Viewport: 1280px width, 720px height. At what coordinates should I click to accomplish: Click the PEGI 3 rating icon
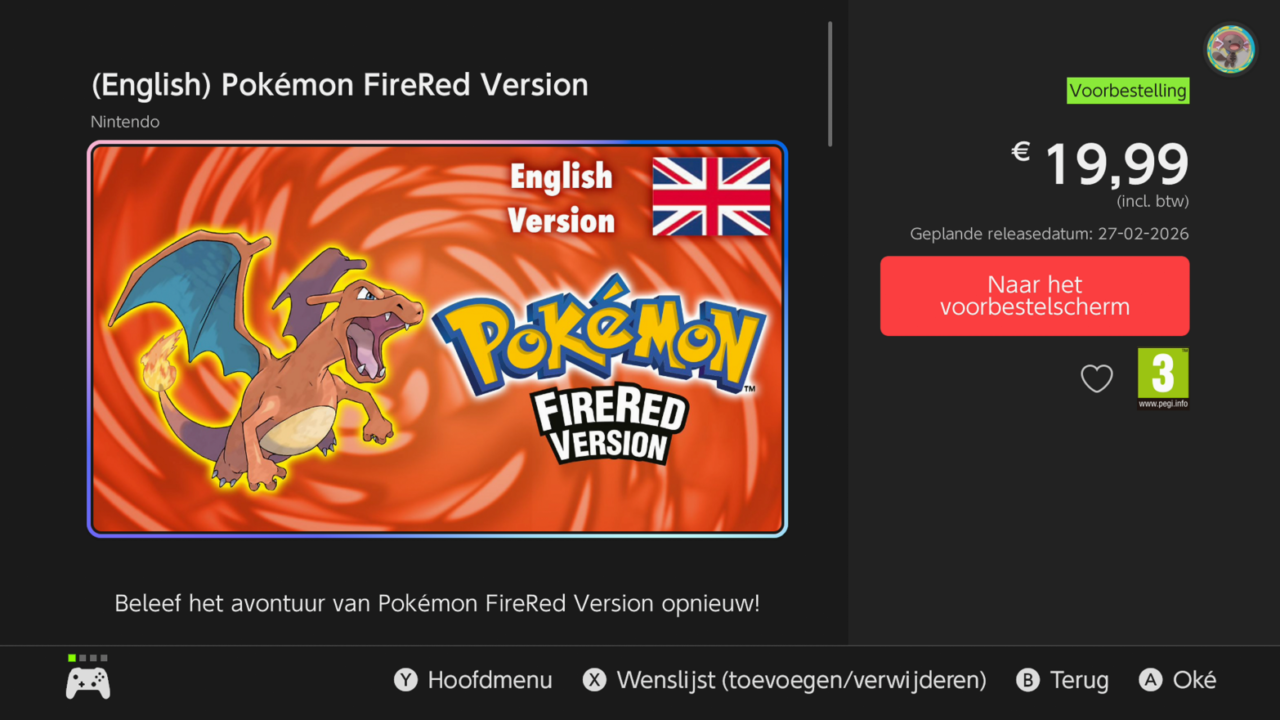click(1163, 377)
